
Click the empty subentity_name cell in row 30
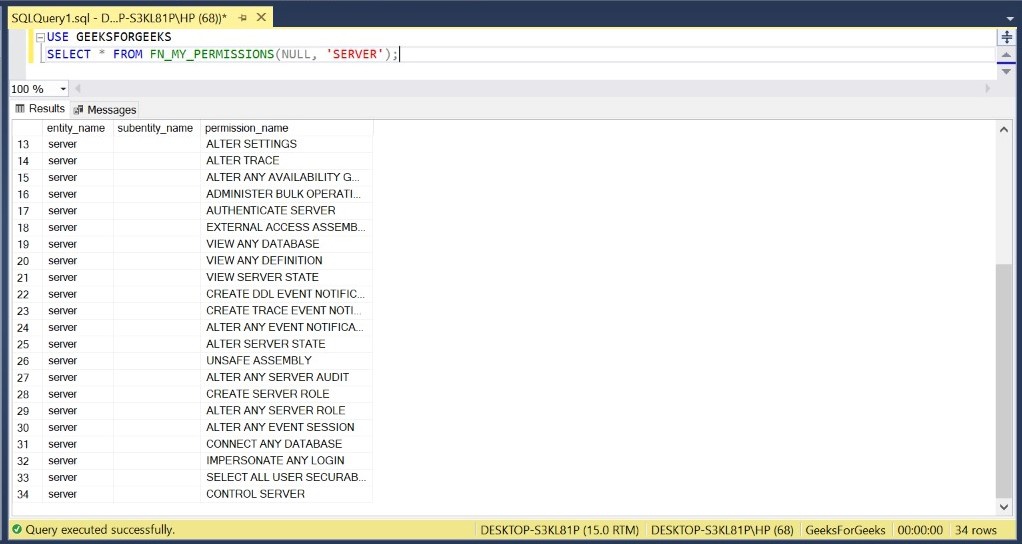click(157, 427)
